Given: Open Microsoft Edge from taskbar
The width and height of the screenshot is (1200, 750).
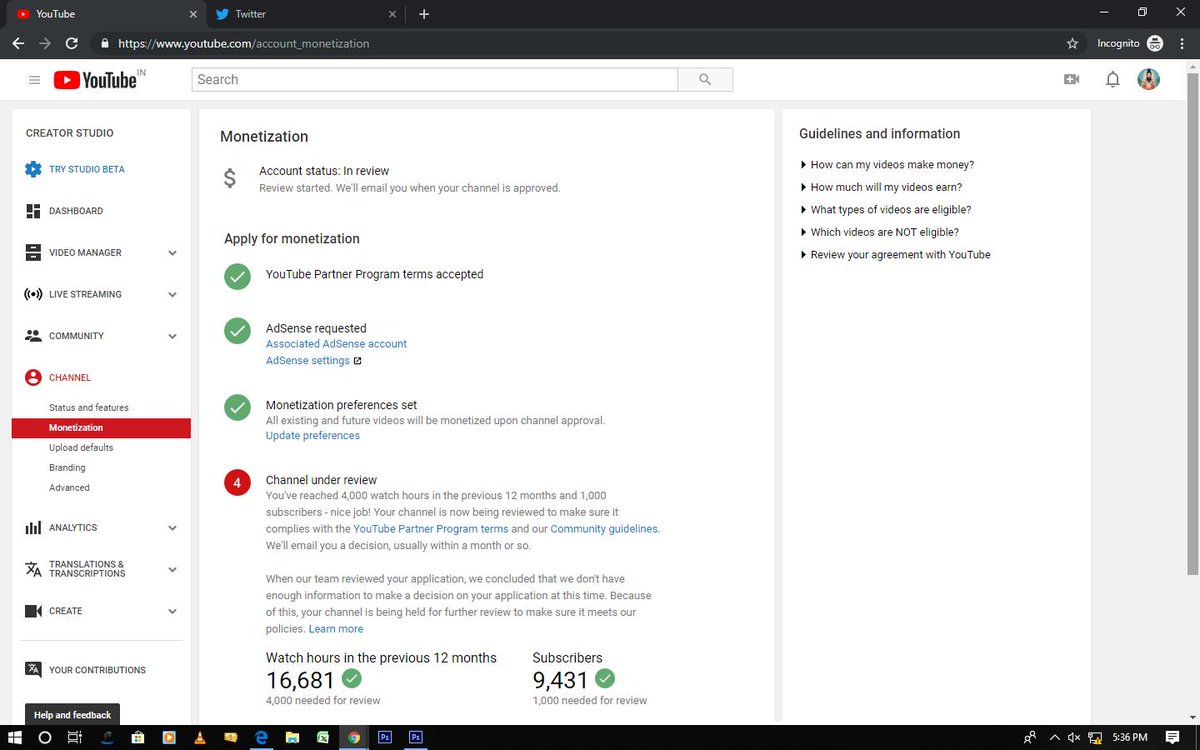Looking at the screenshot, I should 260,738.
